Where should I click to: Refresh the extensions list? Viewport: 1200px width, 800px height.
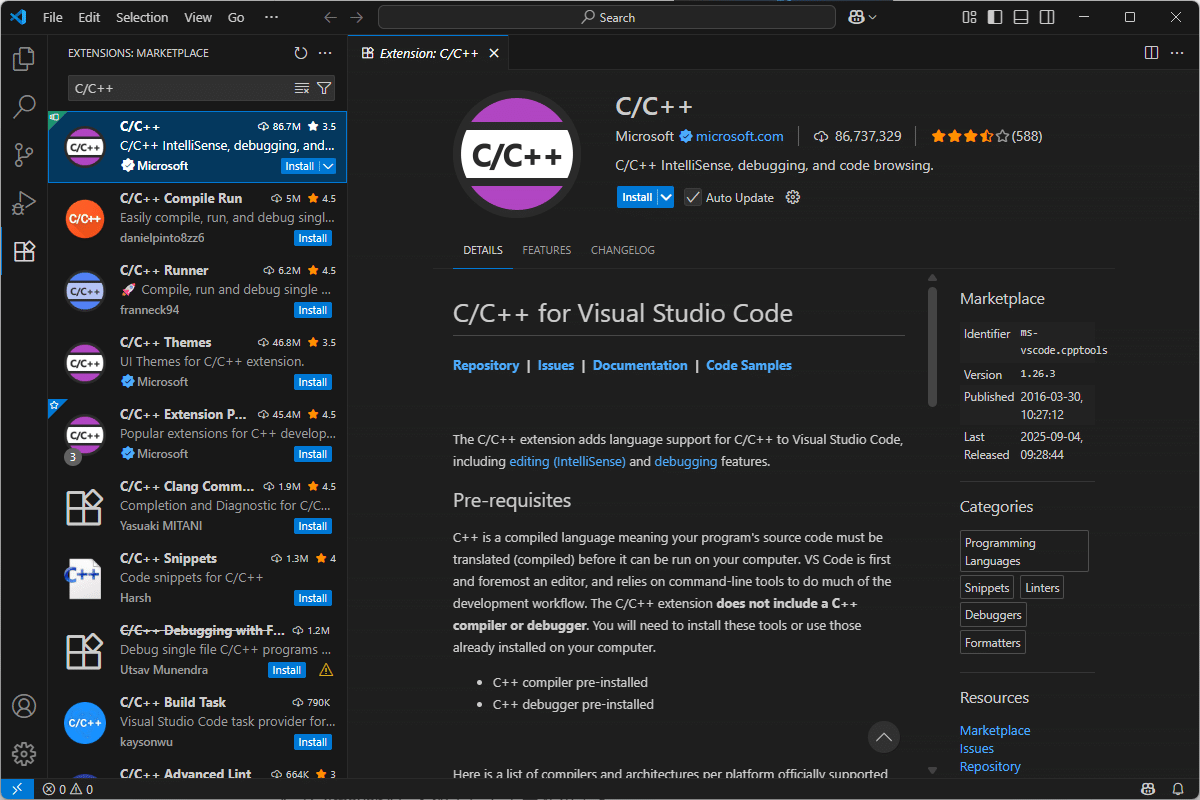click(300, 53)
